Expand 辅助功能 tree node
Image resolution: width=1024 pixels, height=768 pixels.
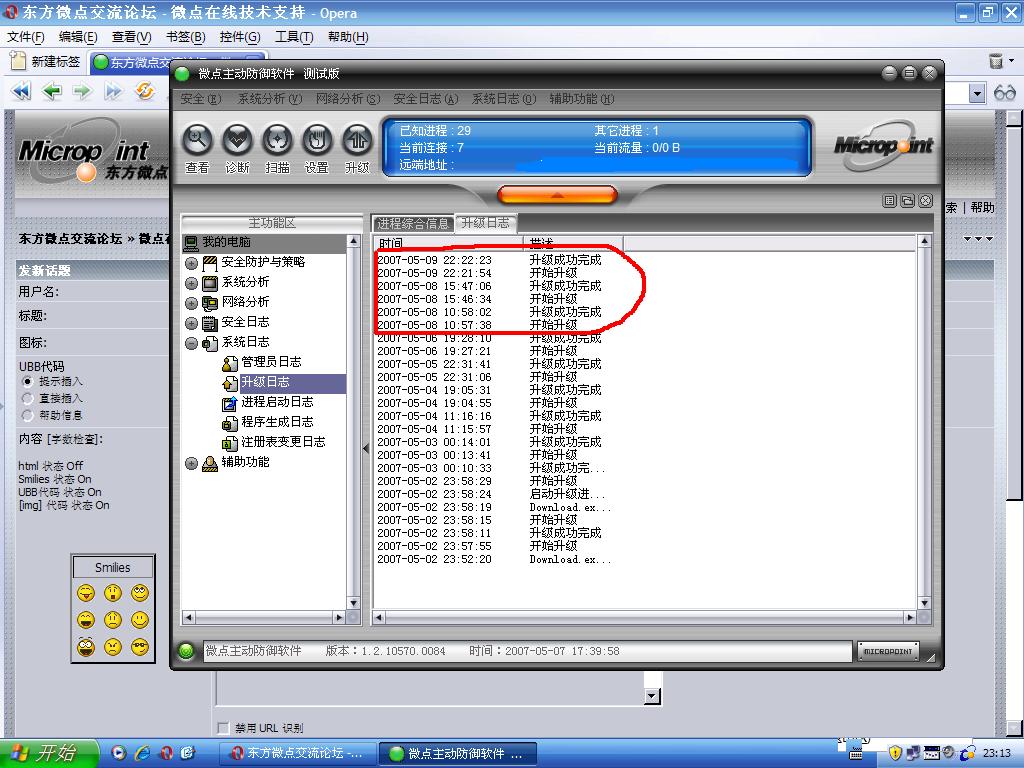pos(191,463)
